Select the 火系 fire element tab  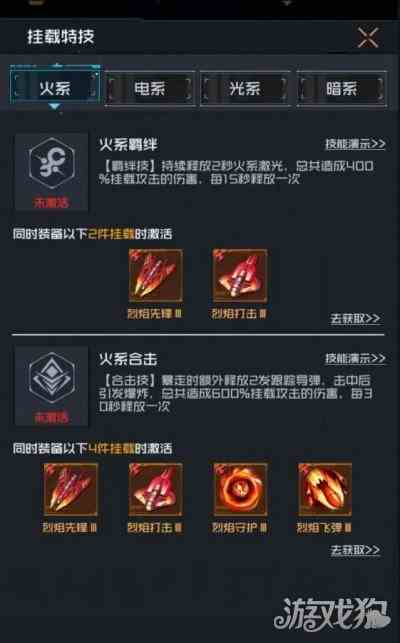[55, 88]
